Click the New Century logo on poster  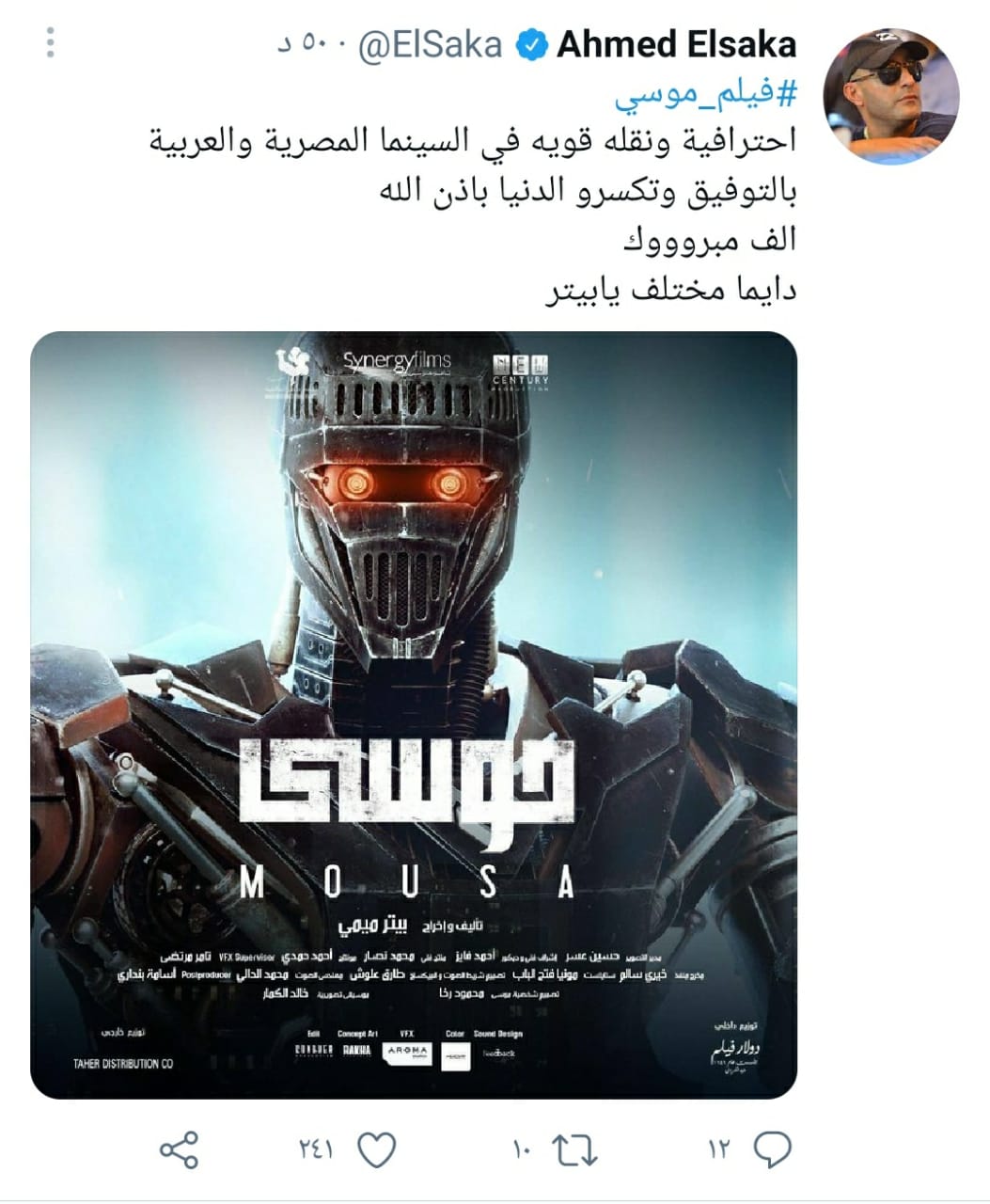coord(520,371)
